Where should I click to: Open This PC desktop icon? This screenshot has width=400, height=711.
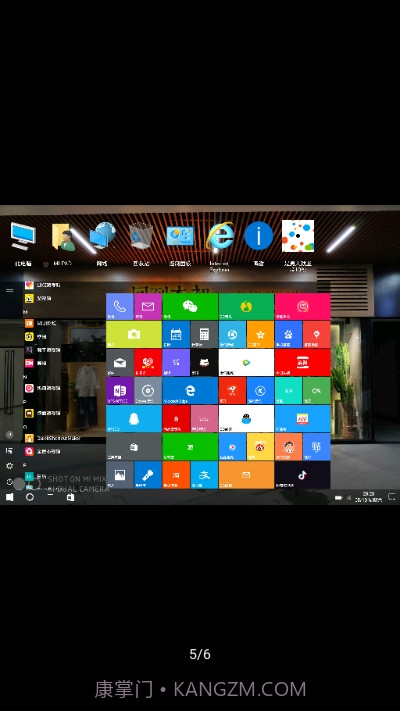(23, 243)
